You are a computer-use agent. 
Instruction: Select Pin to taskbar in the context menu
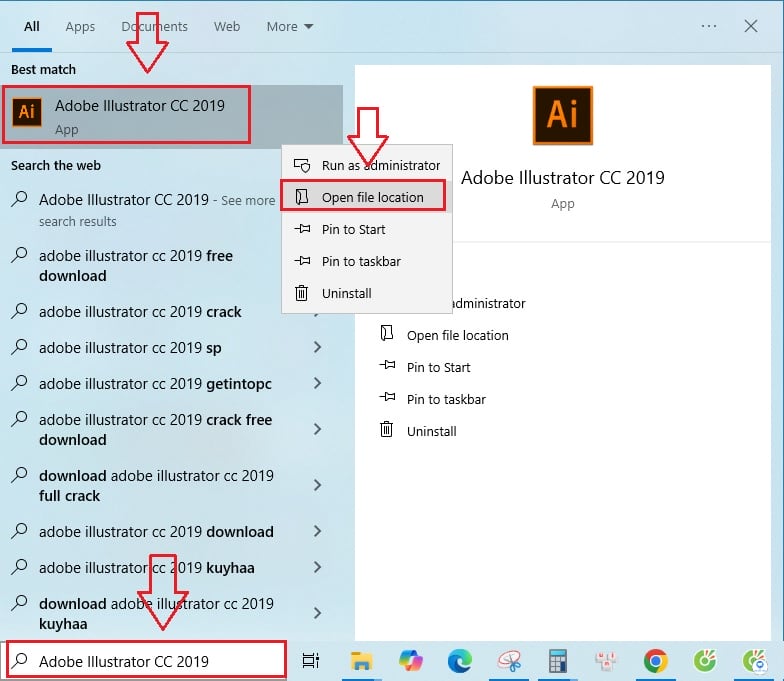point(367,262)
